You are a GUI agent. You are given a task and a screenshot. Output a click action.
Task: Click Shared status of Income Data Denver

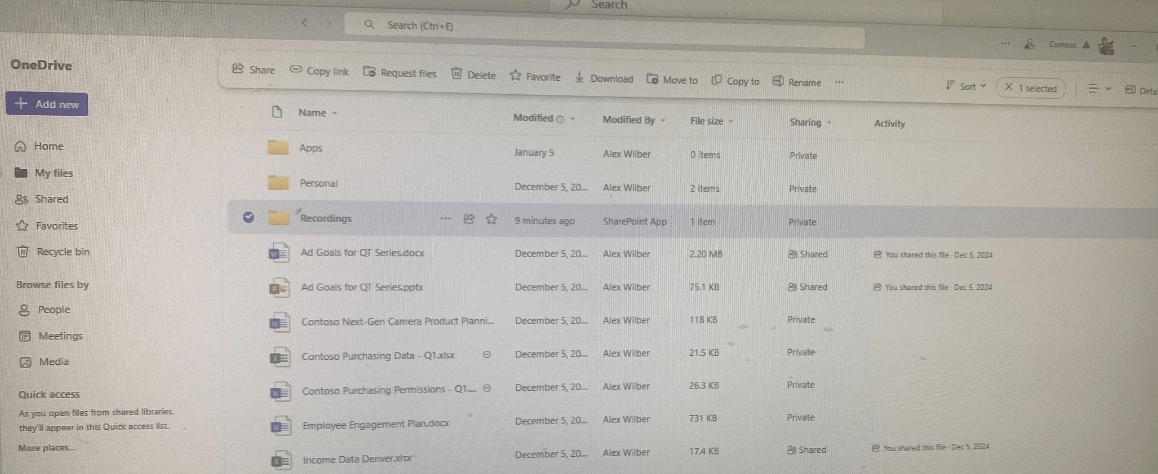point(806,449)
